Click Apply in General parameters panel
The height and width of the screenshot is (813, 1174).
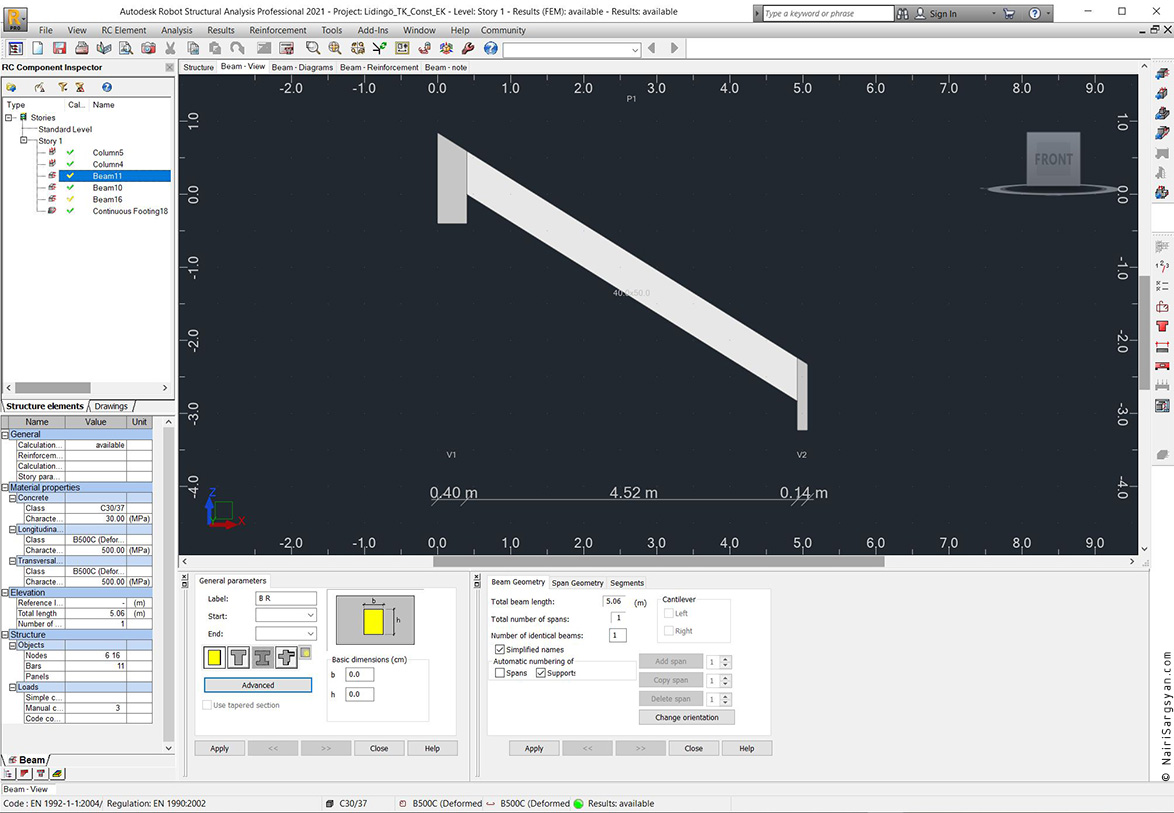(219, 748)
